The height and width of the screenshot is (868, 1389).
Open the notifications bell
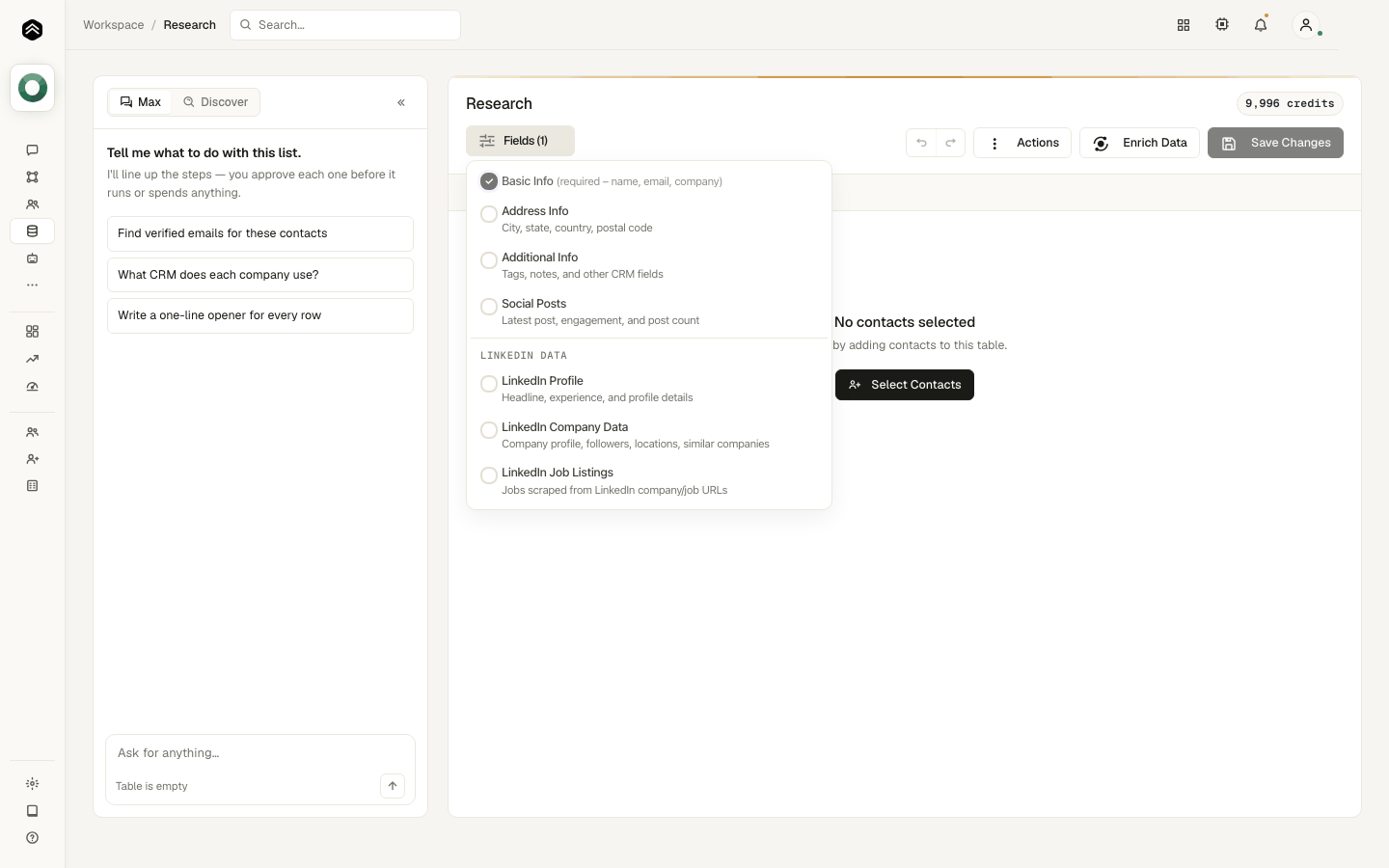pos(1261,25)
